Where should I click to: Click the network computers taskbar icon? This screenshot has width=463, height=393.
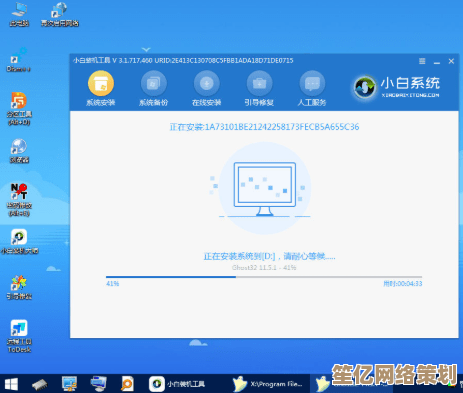click(x=98, y=384)
